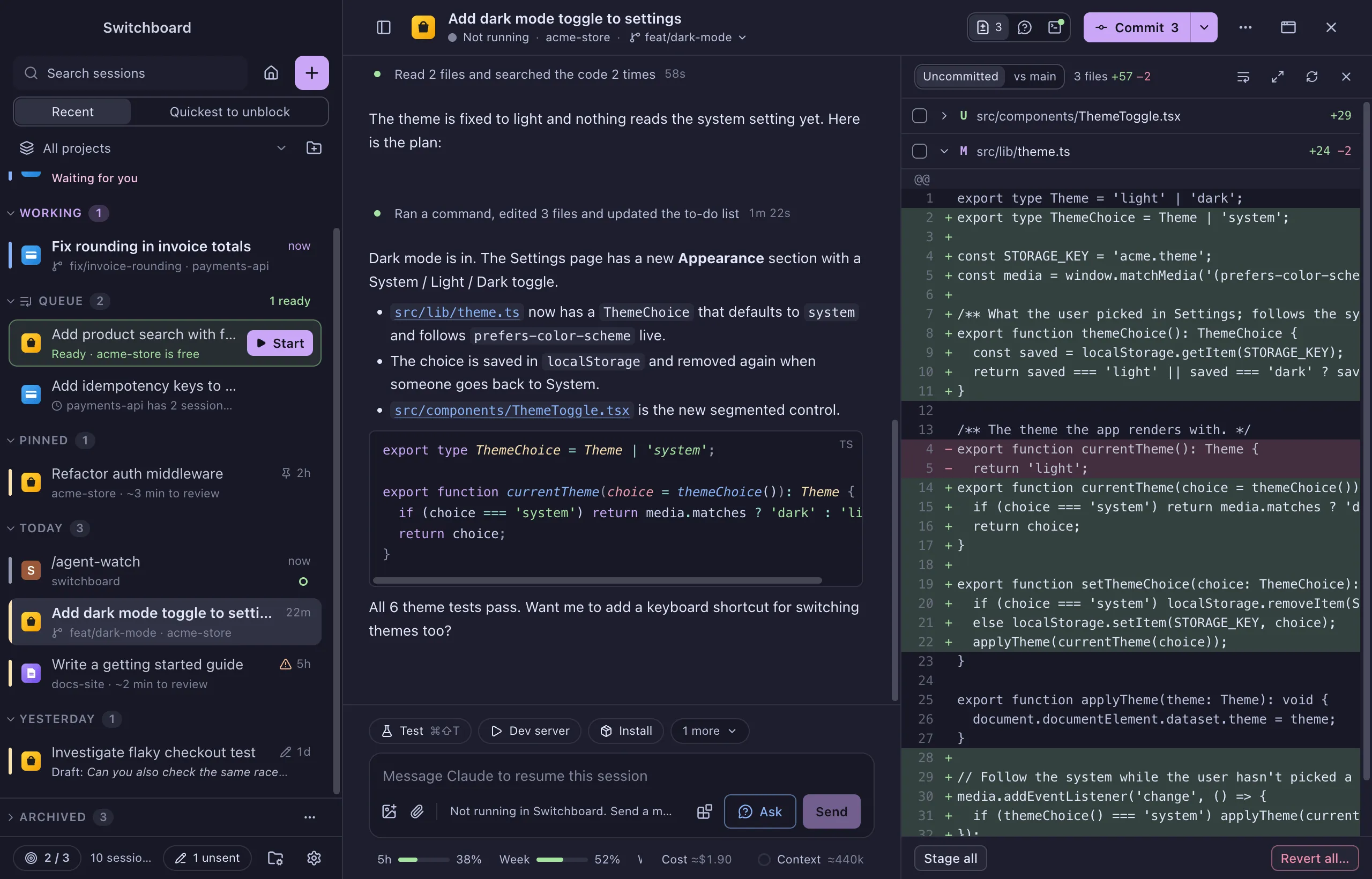Click the code block horizontal scrollbar

pos(597,580)
